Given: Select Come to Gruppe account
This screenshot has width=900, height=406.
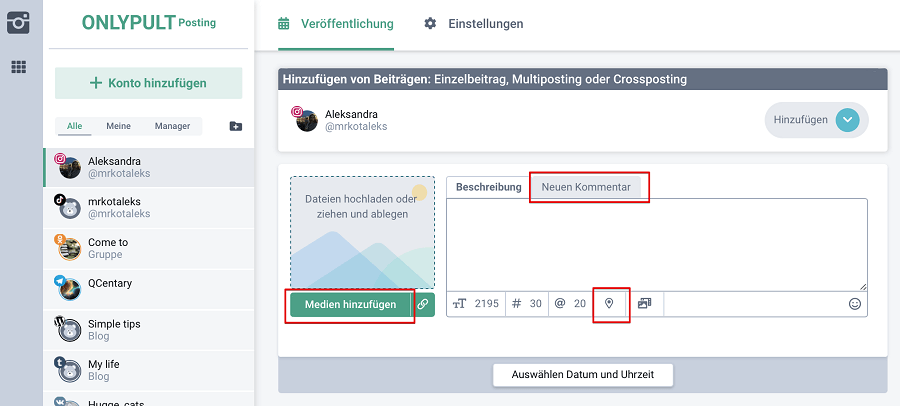Looking at the screenshot, I should [149, 248].
